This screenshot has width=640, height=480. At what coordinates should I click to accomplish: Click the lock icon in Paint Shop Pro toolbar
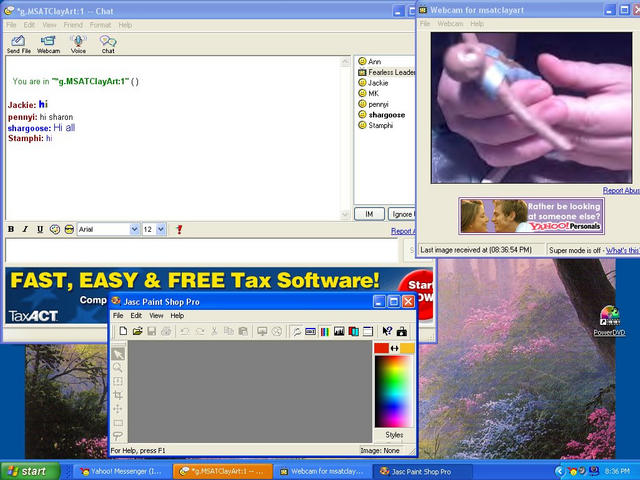pos(402,331)
